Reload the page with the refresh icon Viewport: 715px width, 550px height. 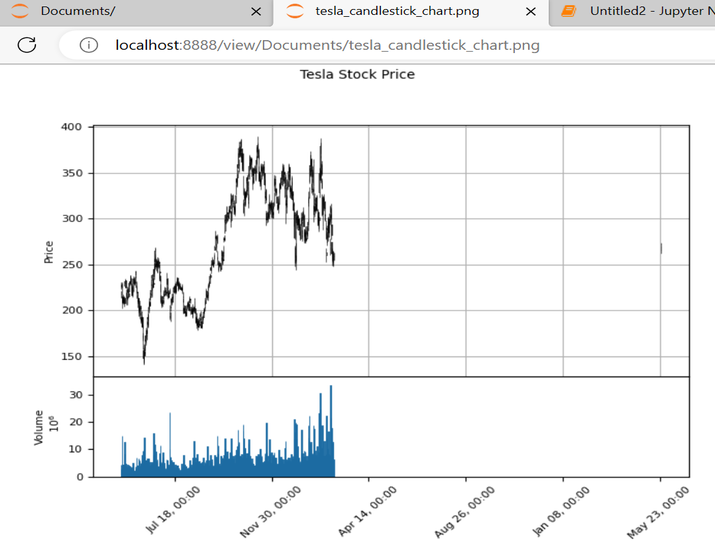tap(27, 45)
